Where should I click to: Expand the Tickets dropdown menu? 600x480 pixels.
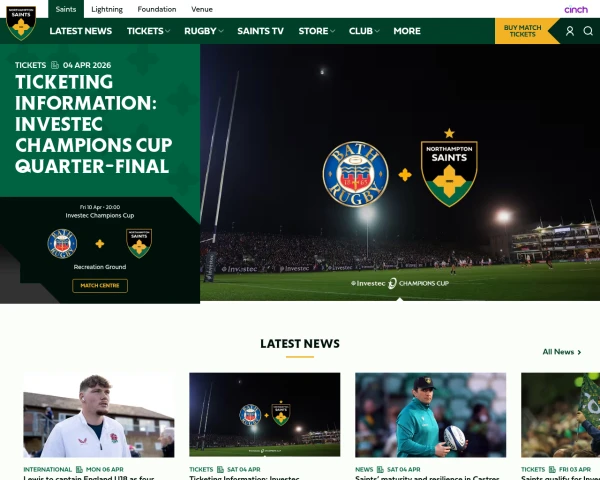pos(148,31)
